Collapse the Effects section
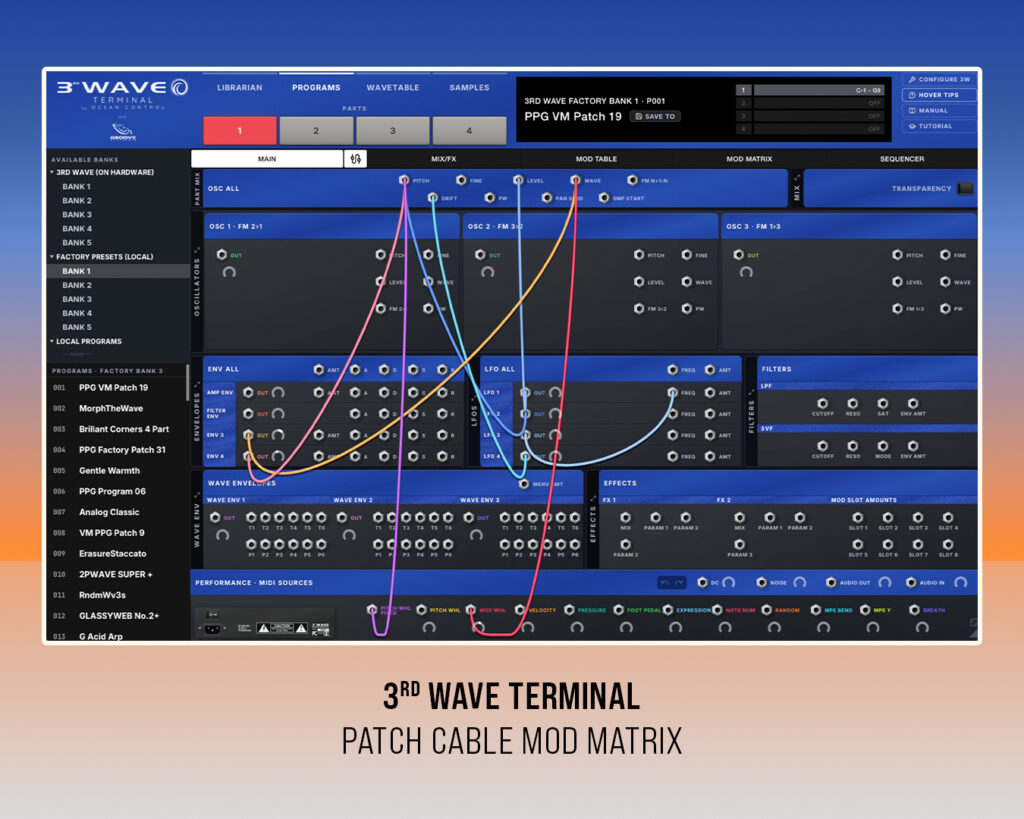 [x=593, y=499]
